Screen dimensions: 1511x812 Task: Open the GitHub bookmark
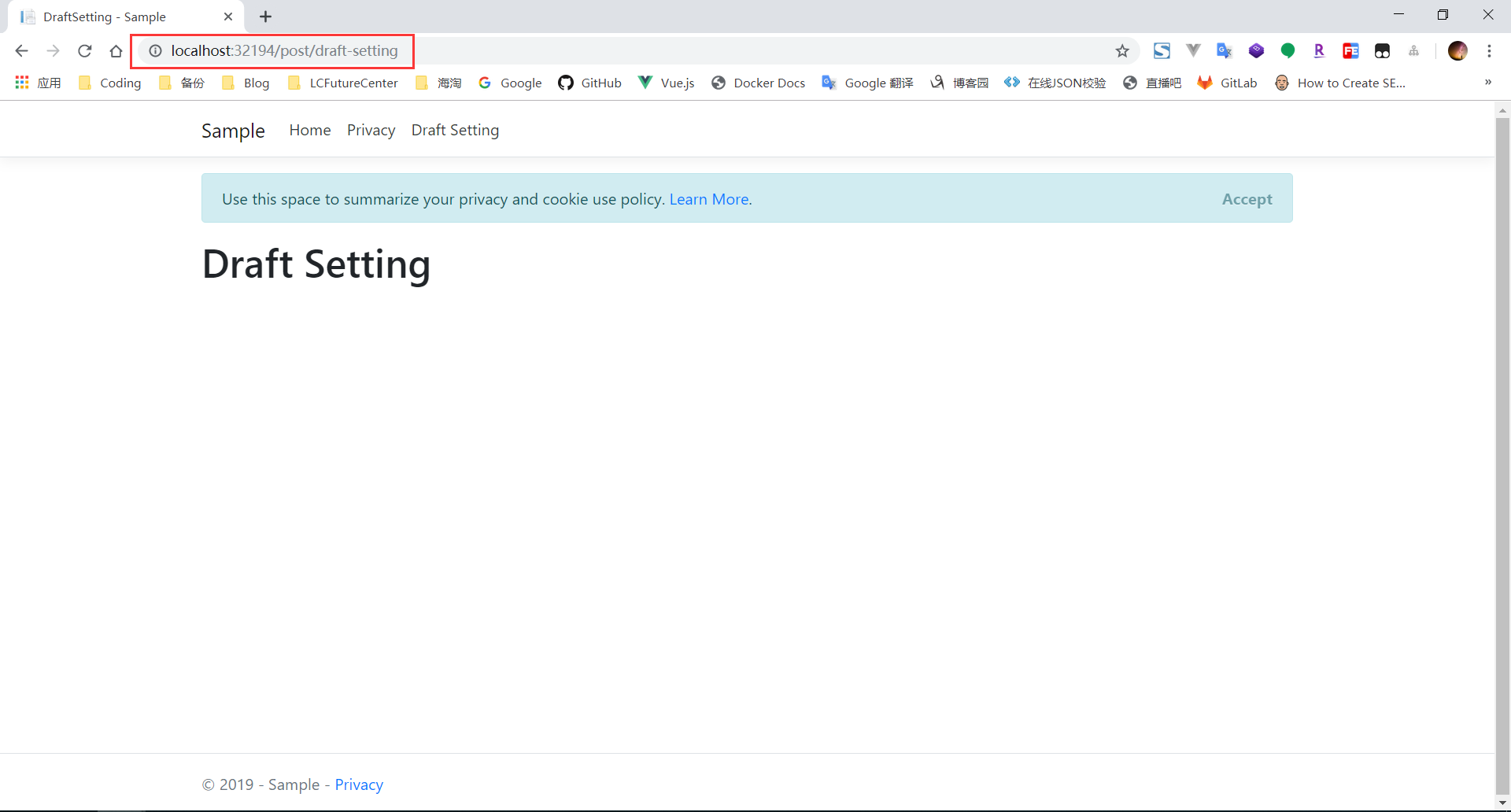tap(590, 83)
